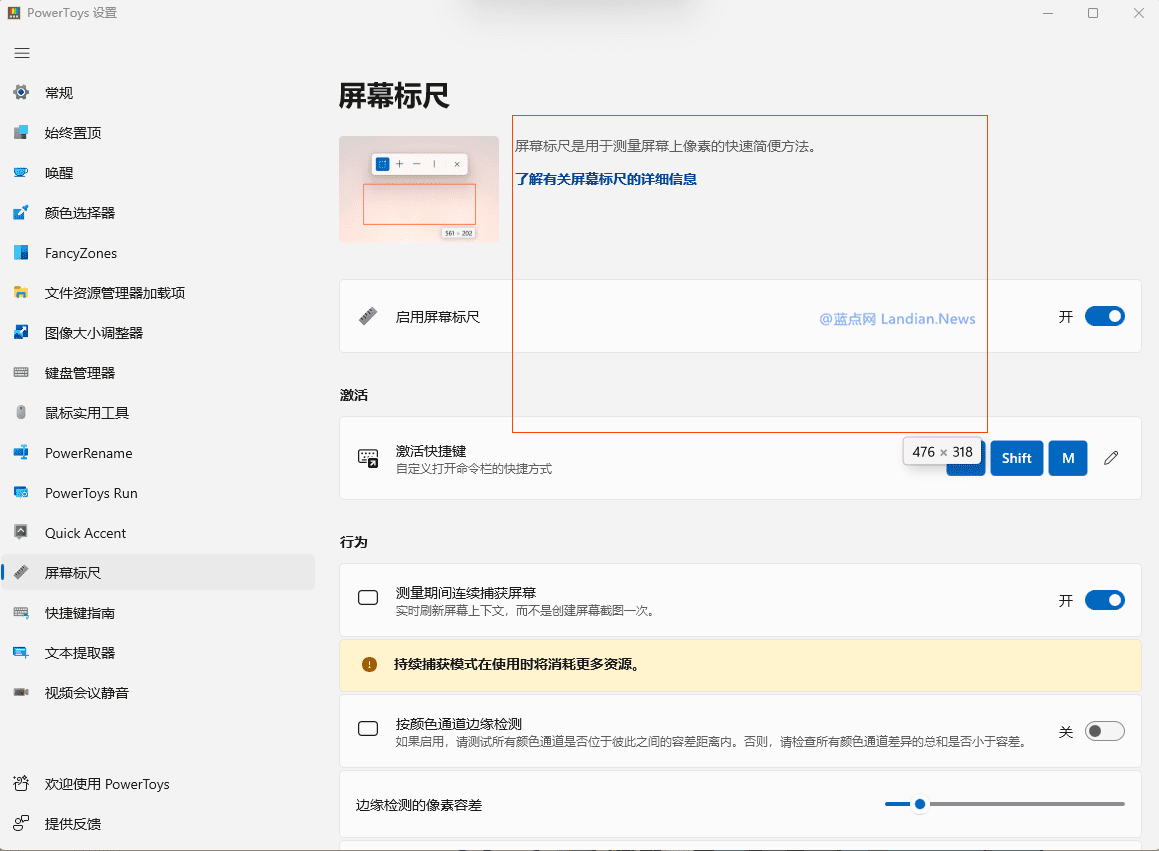Image resolution: width=1159 pixels, height=851 pixels.
Task: Click the 屏幕标尺 preview thumbnail image
Action: (418, 189)
